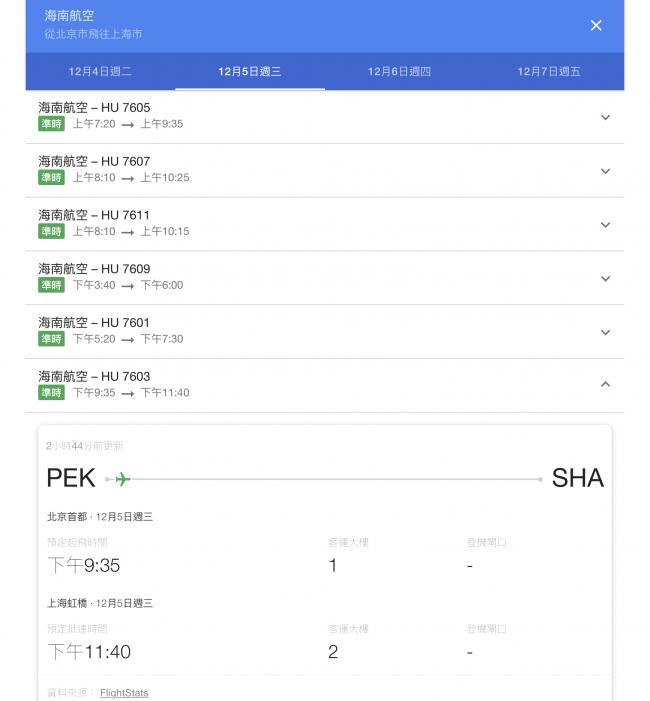Viewport: 650px width, 701px height.
Task: Click the PEK airport code
Action: (71, 479)
